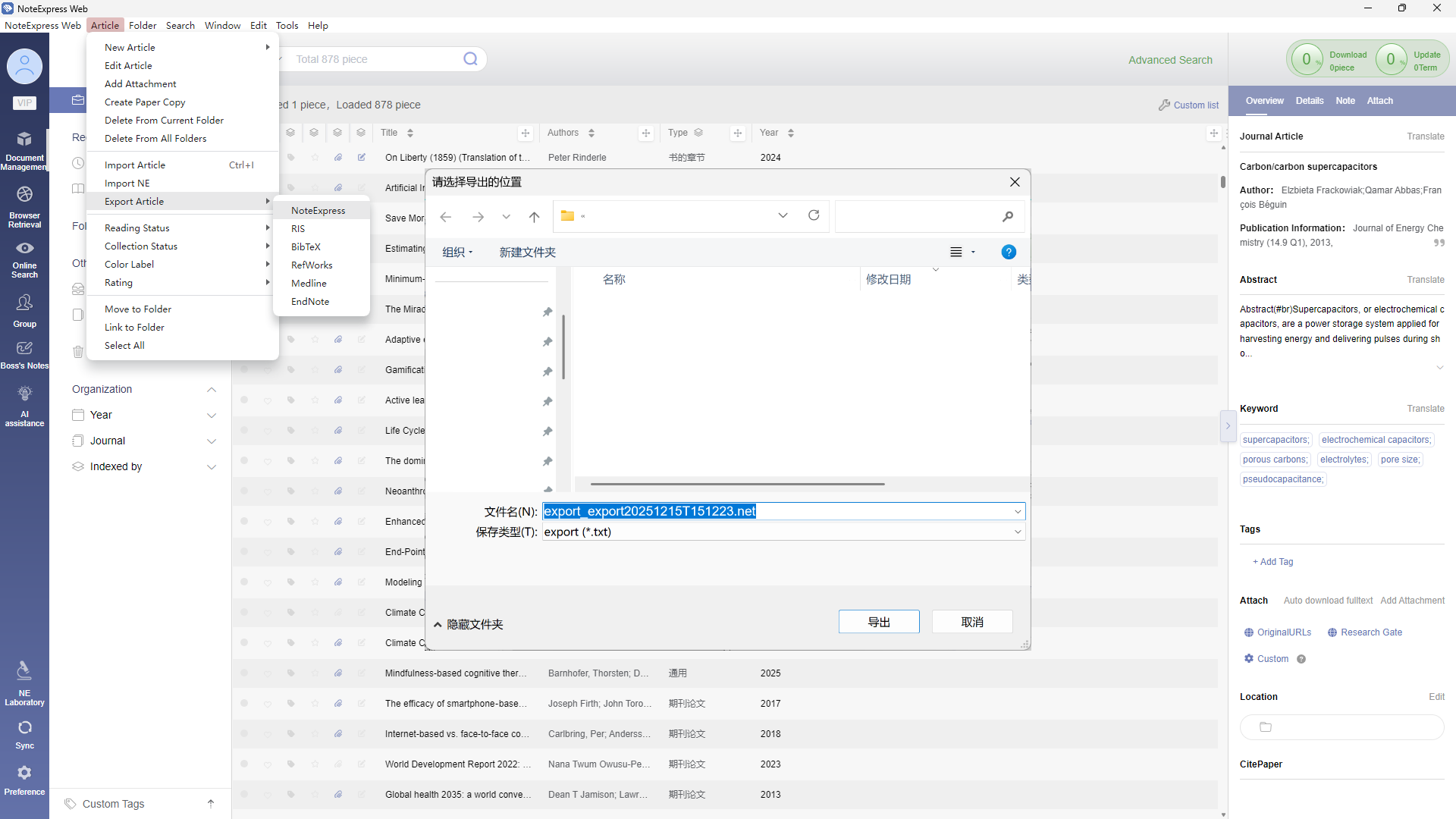This screenshot has height=819, width=1456.
Task: Click the refresh icon in dialog address bar
Action: coord(814,215)
